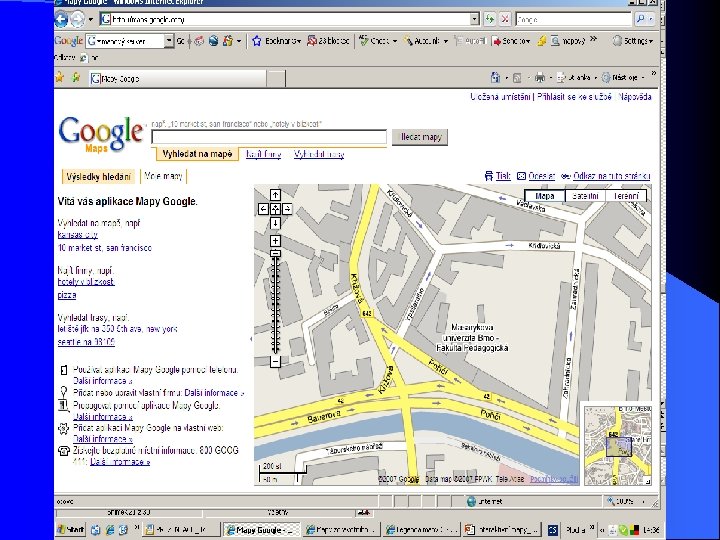Collapse the left panel with the small arrow
Viewport: 720px width, 540px height.
pos(251,339)
